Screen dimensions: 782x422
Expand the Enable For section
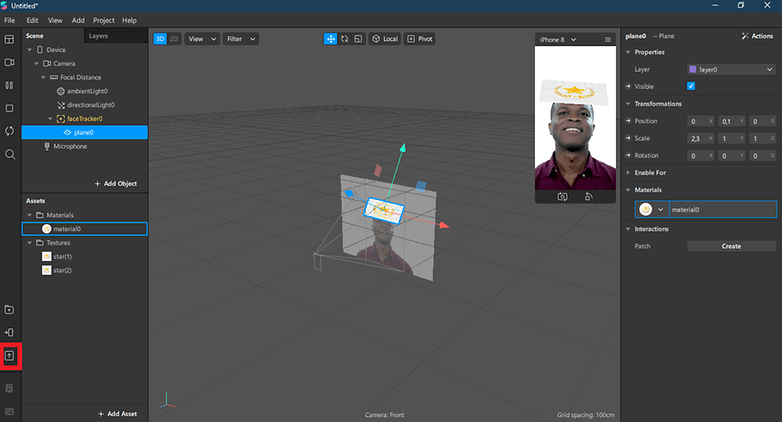tap(628, 173)
